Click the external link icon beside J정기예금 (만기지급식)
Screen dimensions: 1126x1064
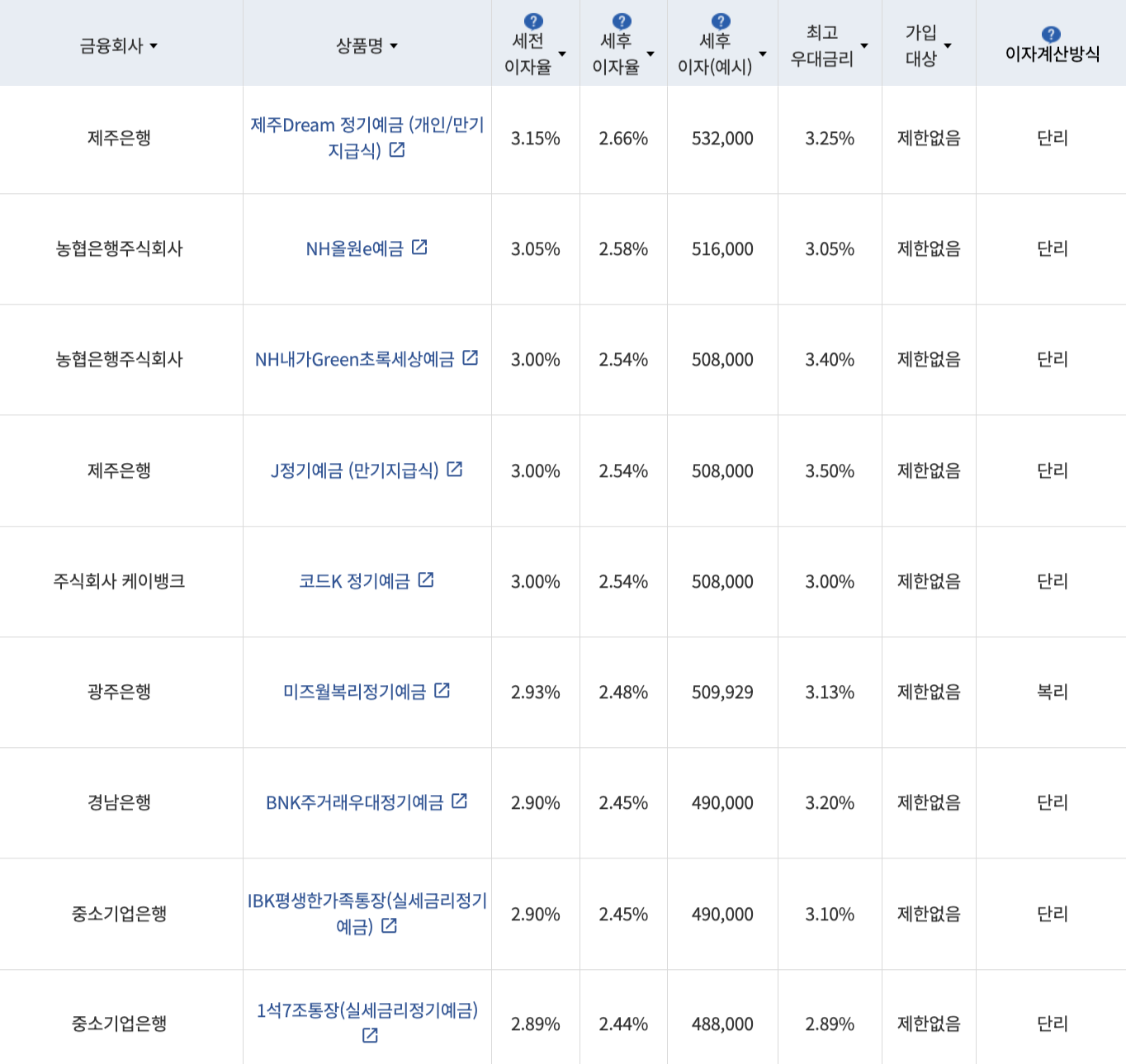(x=456, y=471)
